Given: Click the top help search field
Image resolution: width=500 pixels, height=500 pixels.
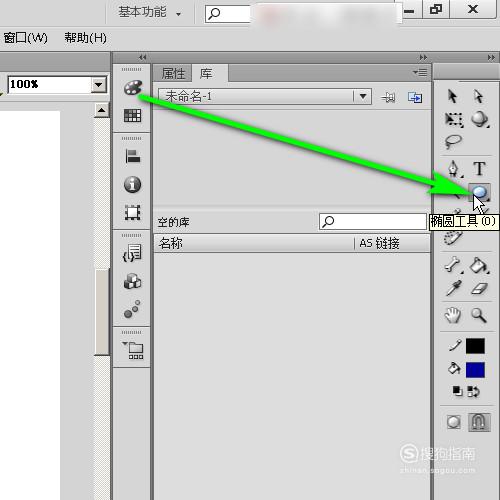Looking at the screenshot, I should [x=228, y=14].
